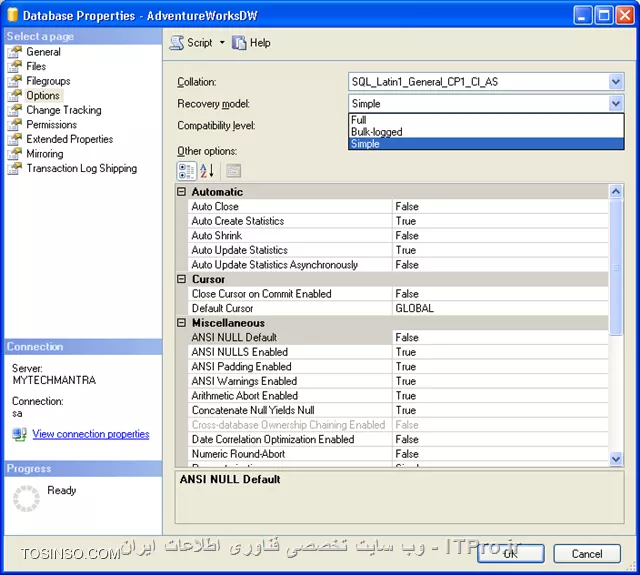Click the Filegroups page icon
The image size is (640, 575).
[15, 81]
